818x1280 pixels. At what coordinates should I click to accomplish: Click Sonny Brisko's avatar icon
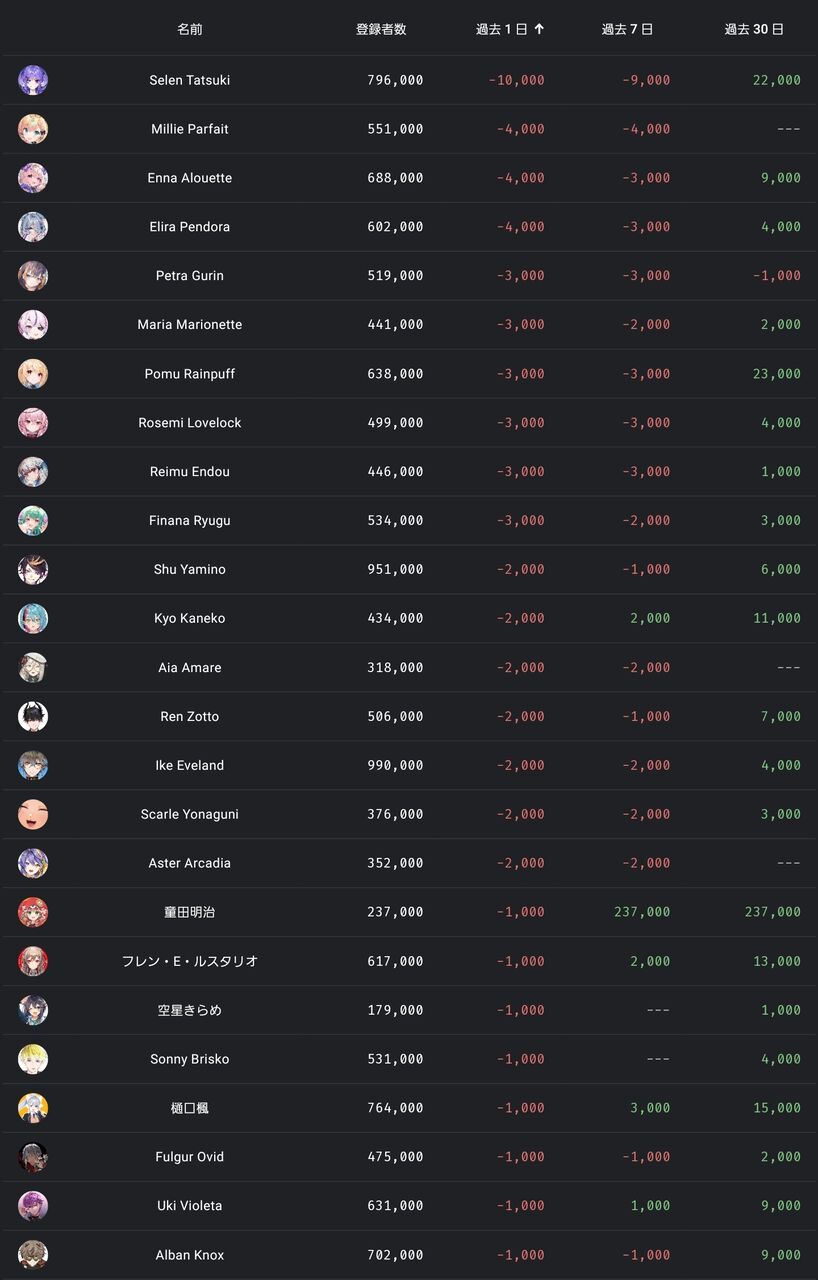pyautogui.click(x=33, y=1060)
